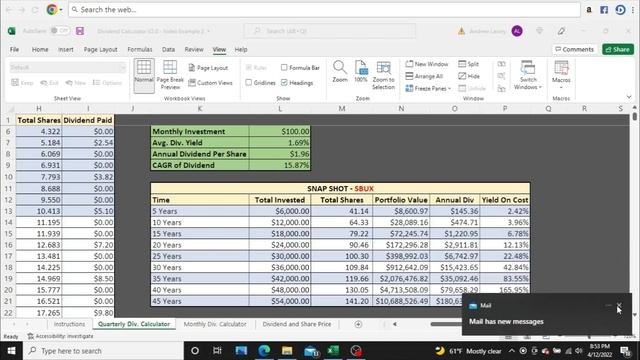640x360 pixels.
Task: Click the user avatar AL
Action: pyautogui.click(x=517, y=31)
